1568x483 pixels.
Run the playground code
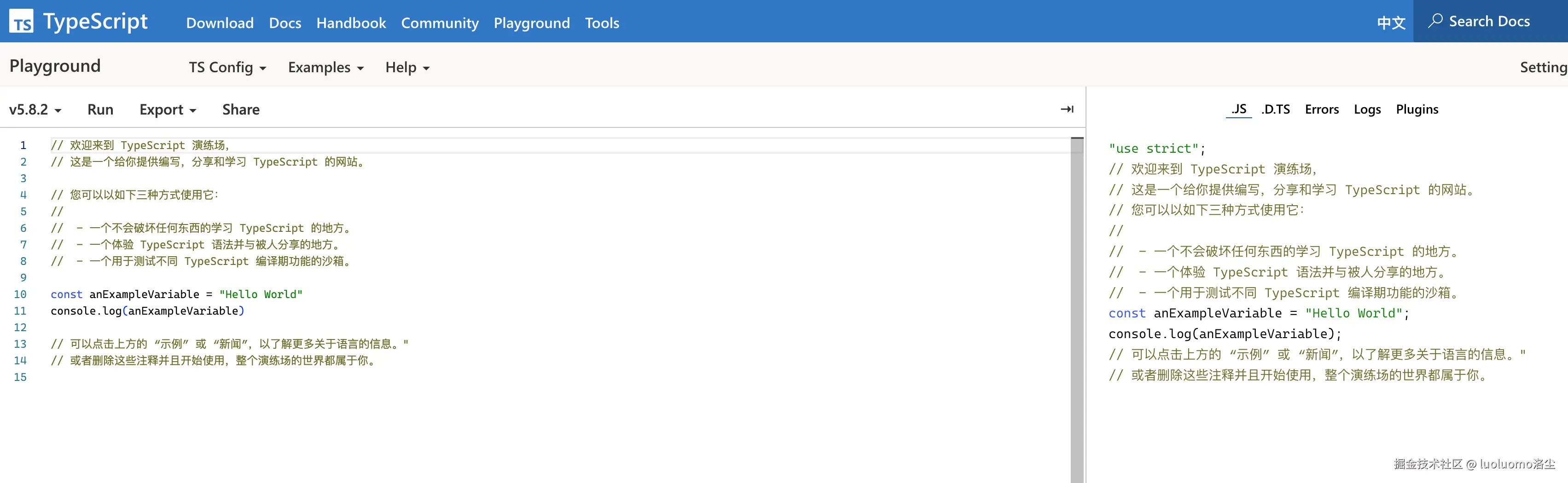(100, 109)
